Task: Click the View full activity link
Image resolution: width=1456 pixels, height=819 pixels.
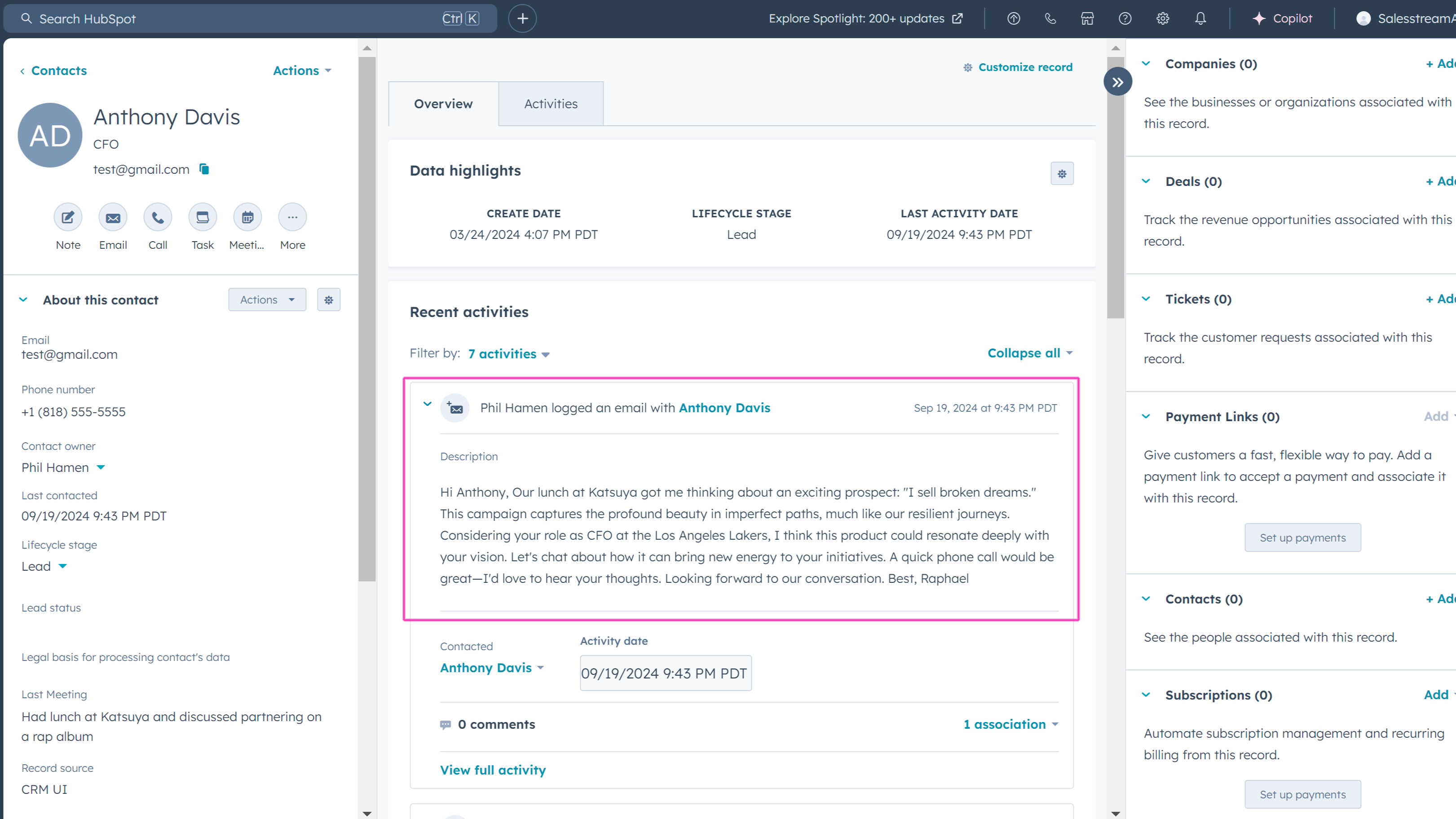Action: tap(492, 770)
